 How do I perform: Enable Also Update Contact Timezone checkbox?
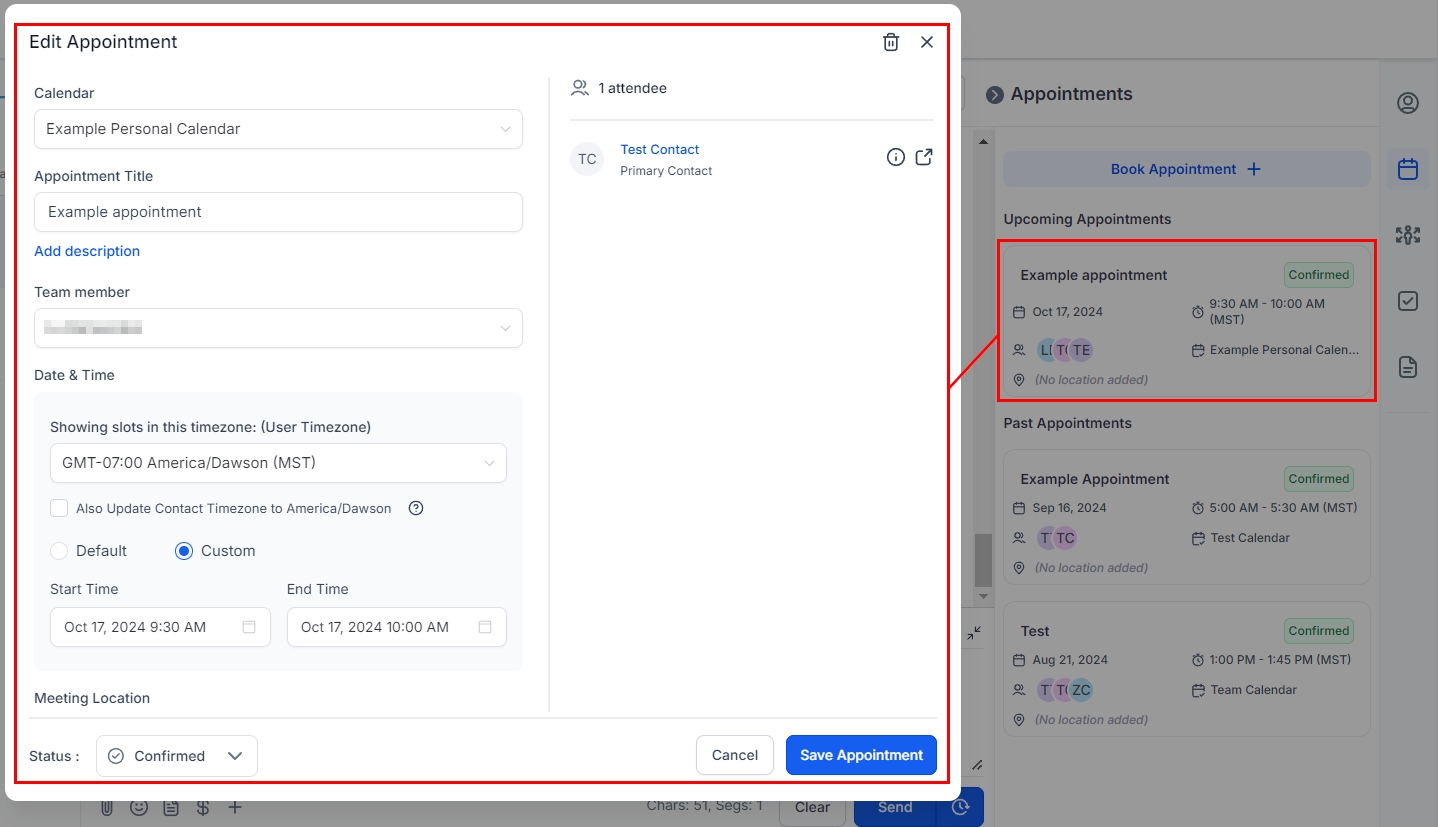point(59,508)
